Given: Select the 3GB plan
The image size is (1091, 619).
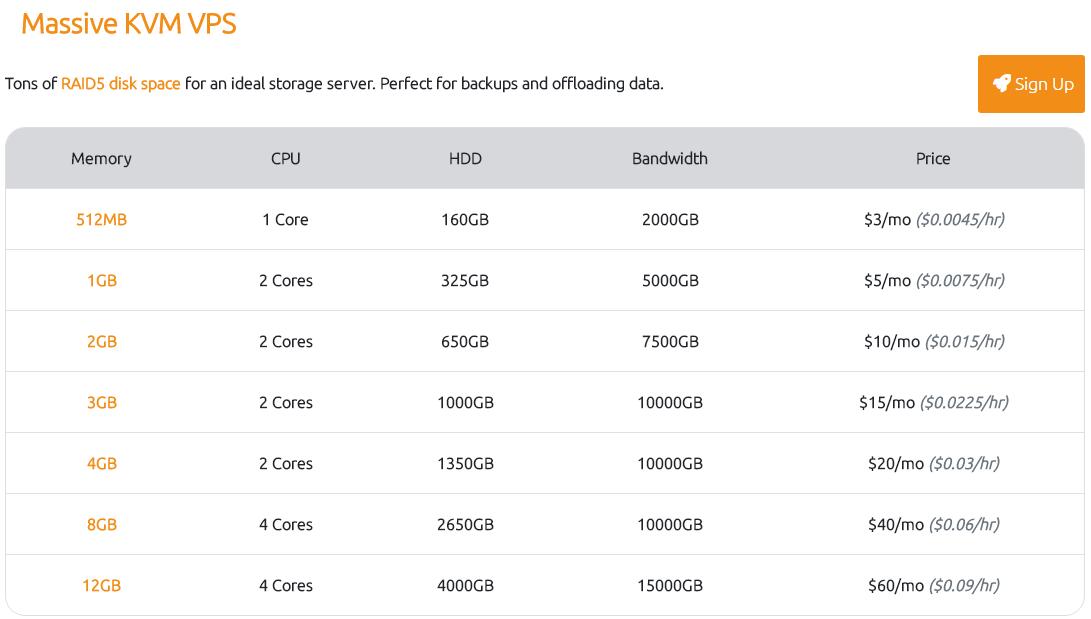Looking at the screenshot, I should (x=101, y=402).
